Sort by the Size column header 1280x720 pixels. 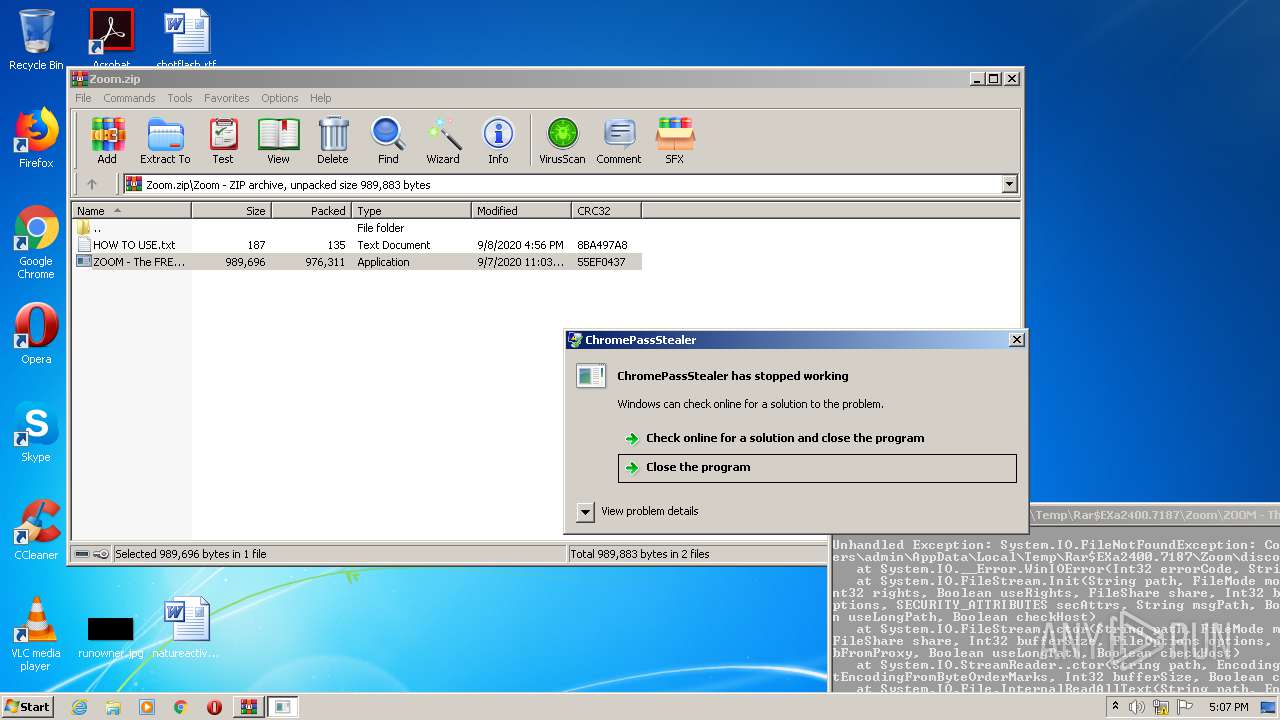[232, 210]
